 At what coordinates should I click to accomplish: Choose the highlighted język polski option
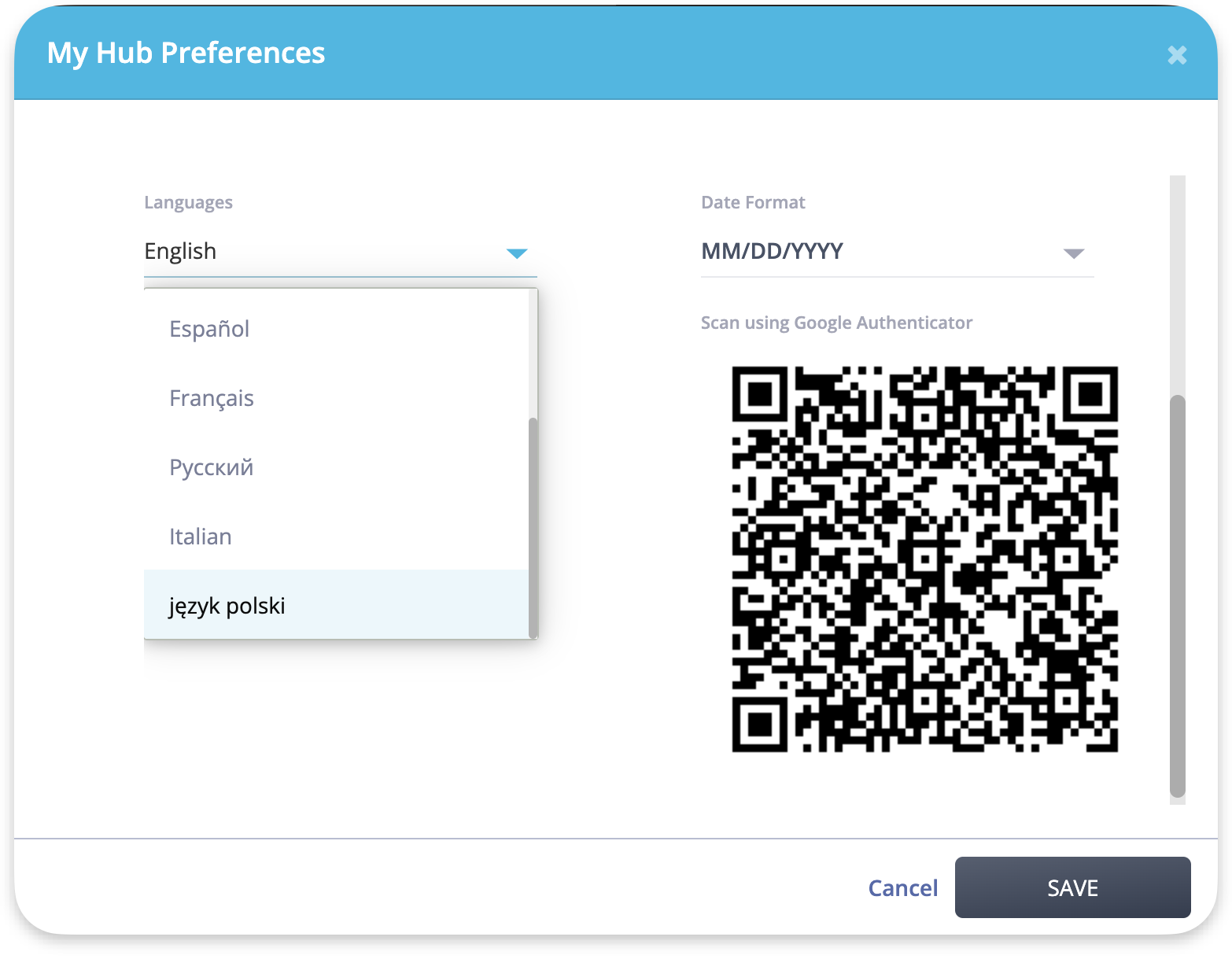337,605
